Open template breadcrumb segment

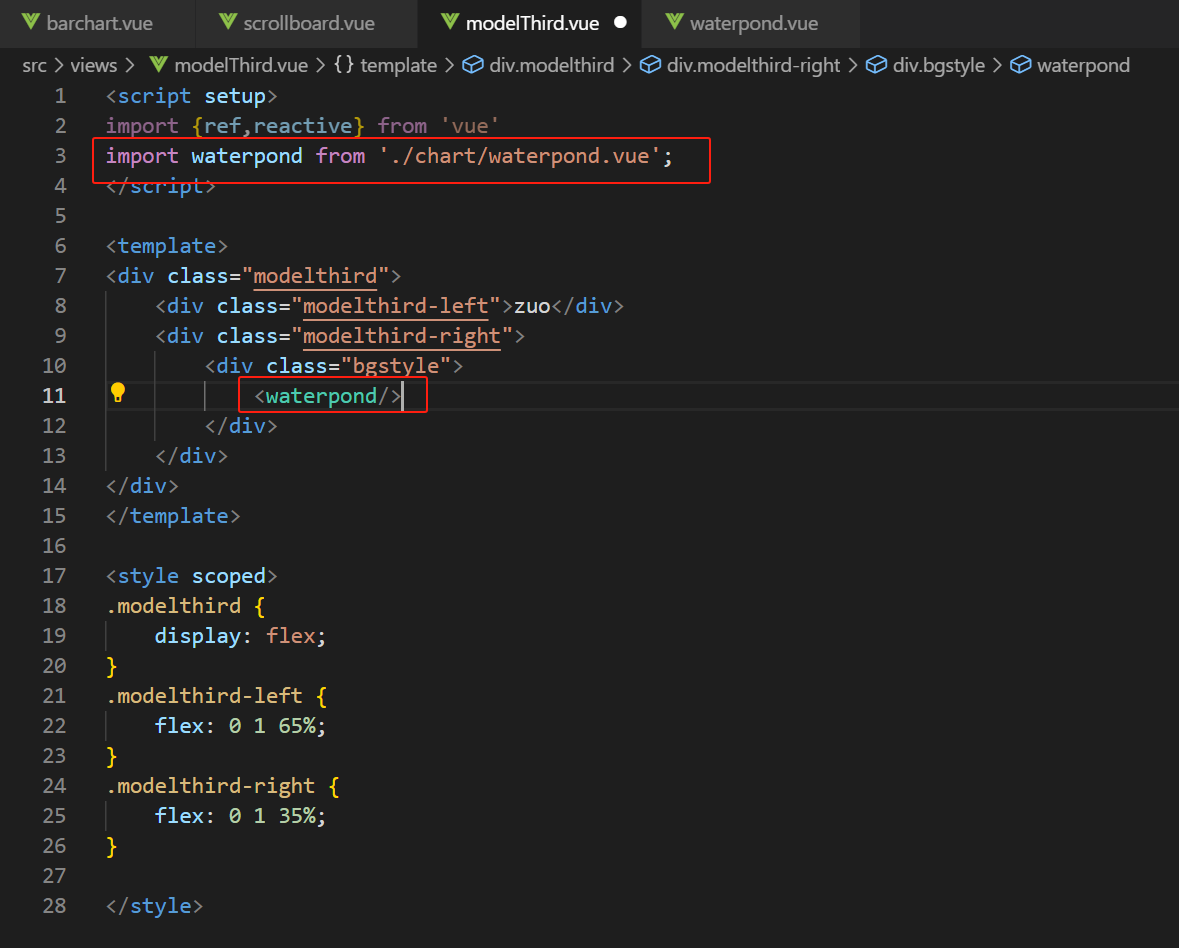click(399, 66)
